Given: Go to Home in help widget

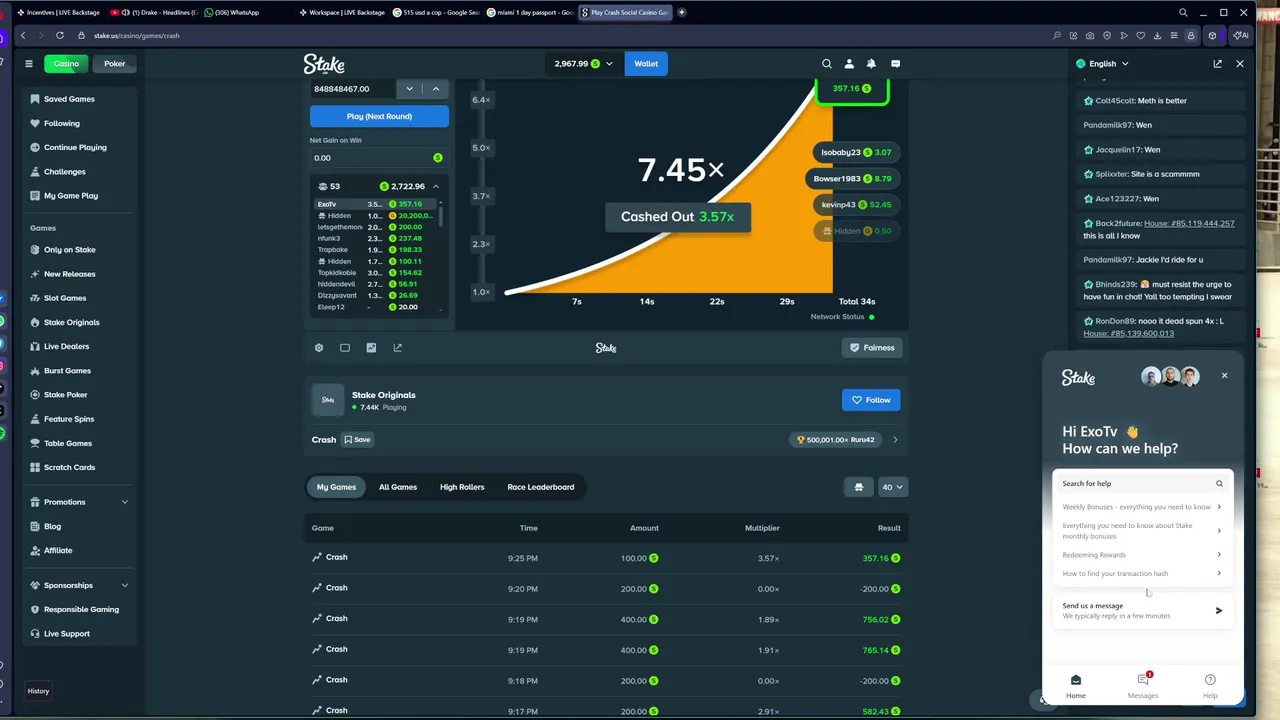Looking at the screenshot, I should click(x=1076, y=686).
